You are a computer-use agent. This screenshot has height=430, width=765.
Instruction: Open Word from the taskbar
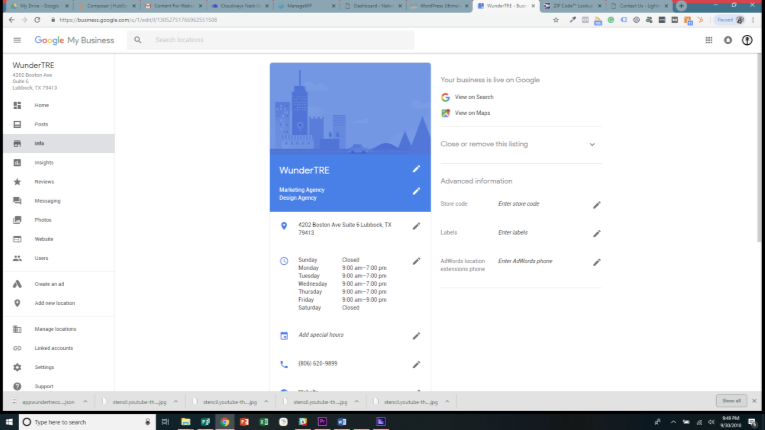click(342, 422)
